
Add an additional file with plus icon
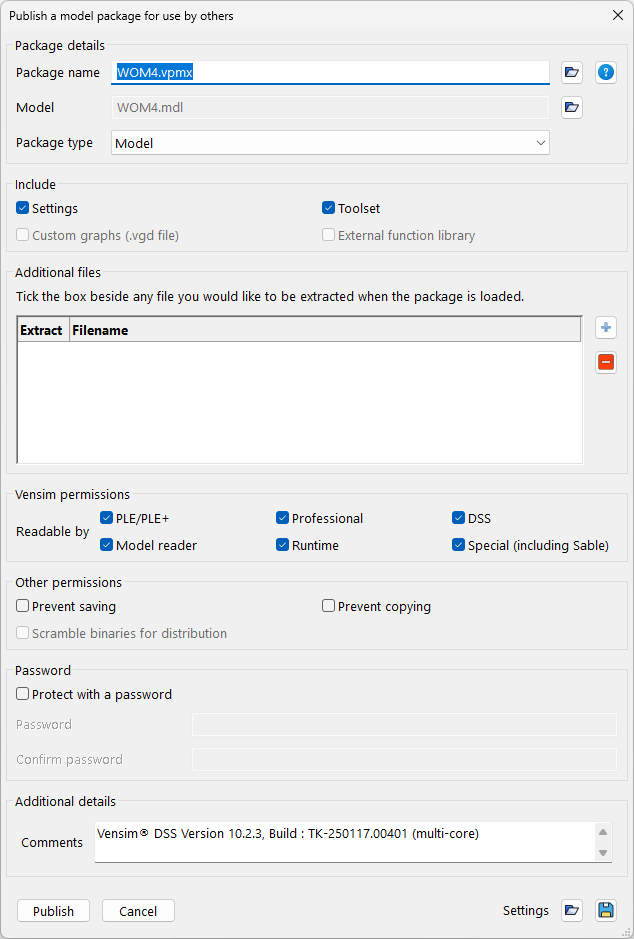click(x=606, y=328)
